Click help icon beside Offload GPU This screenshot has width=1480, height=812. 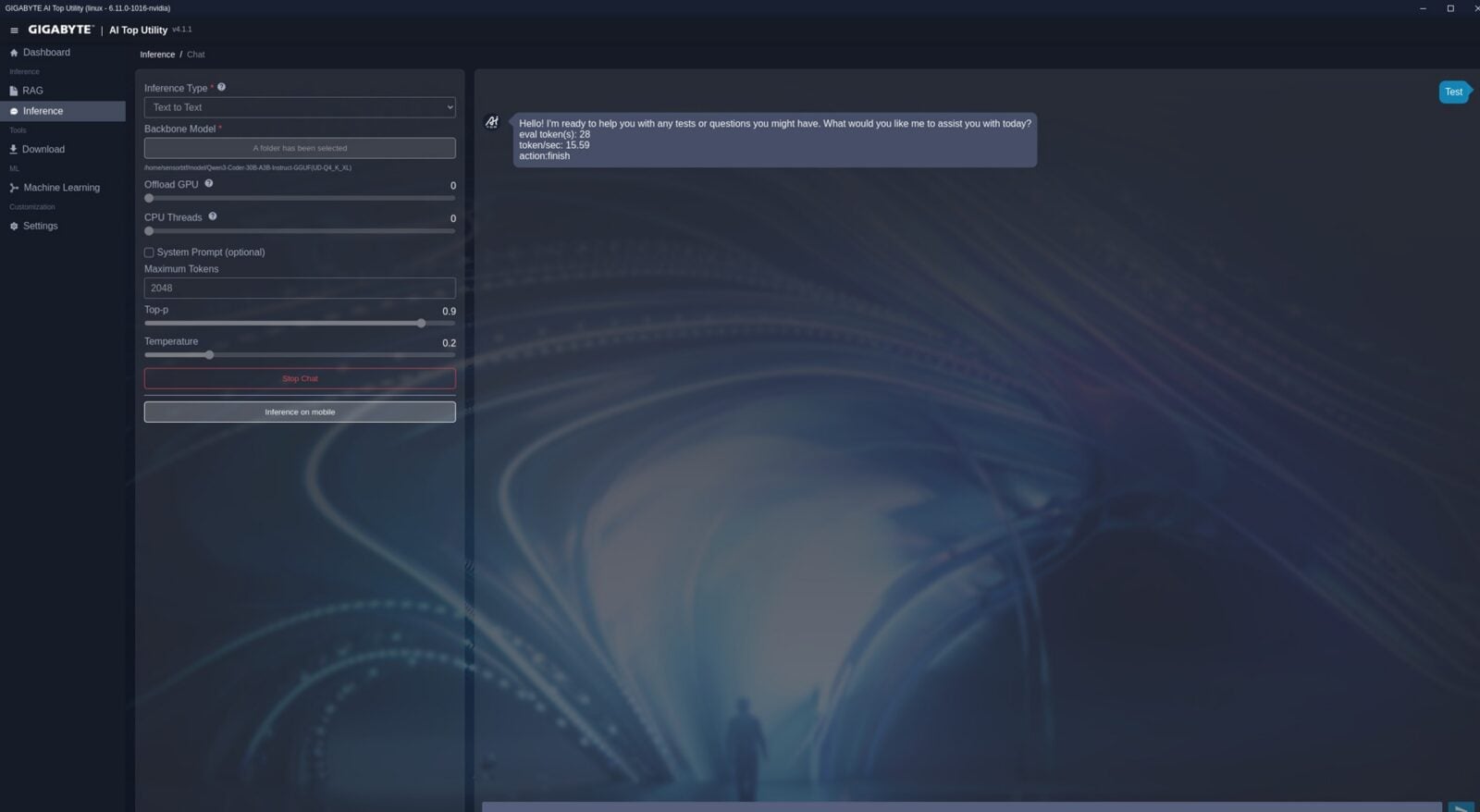pyautogui.click(x=209, y=184)
